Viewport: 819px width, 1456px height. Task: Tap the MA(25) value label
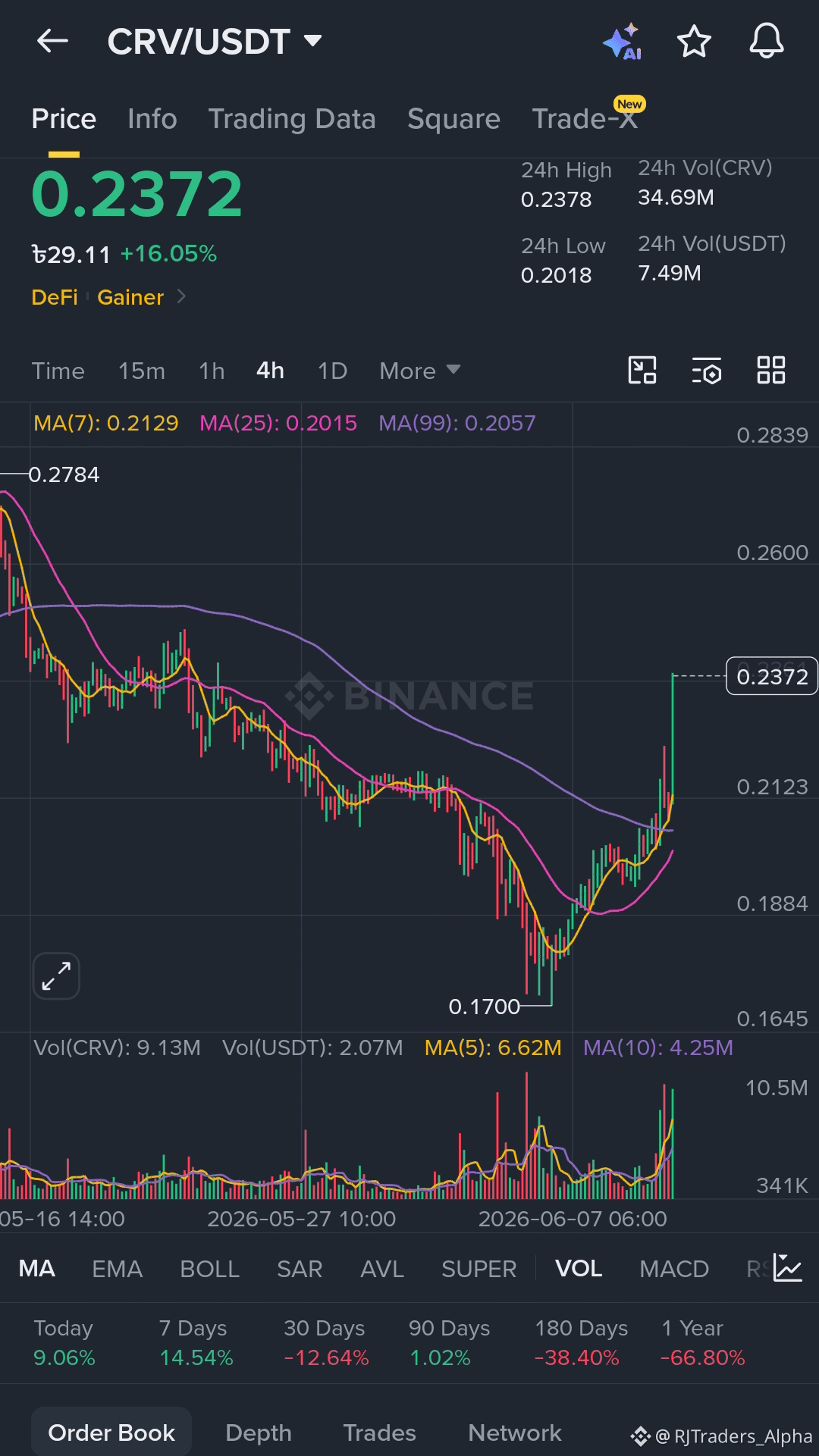(278, 423)
